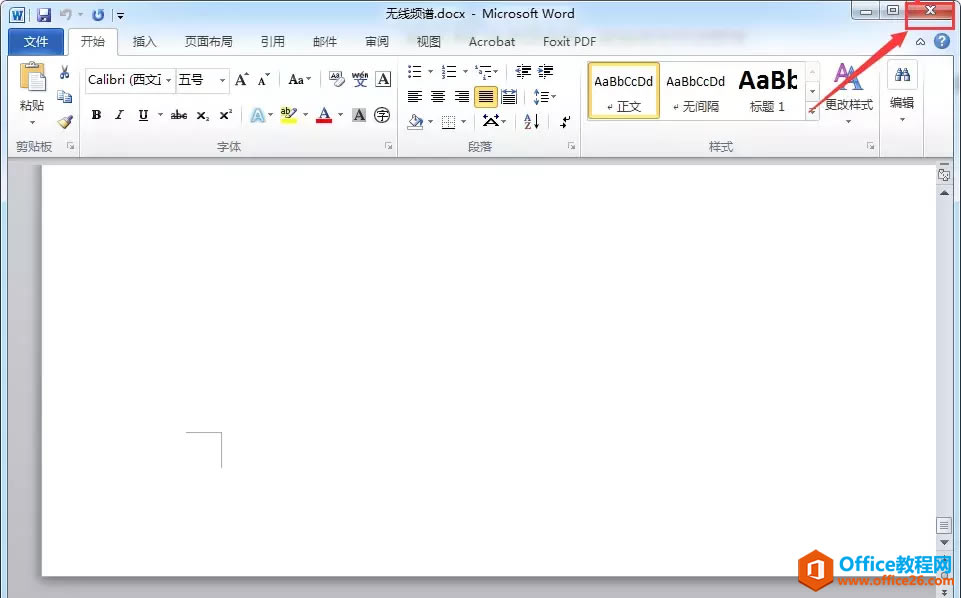Customize Quick Access Toolbar dropdown

121,16
